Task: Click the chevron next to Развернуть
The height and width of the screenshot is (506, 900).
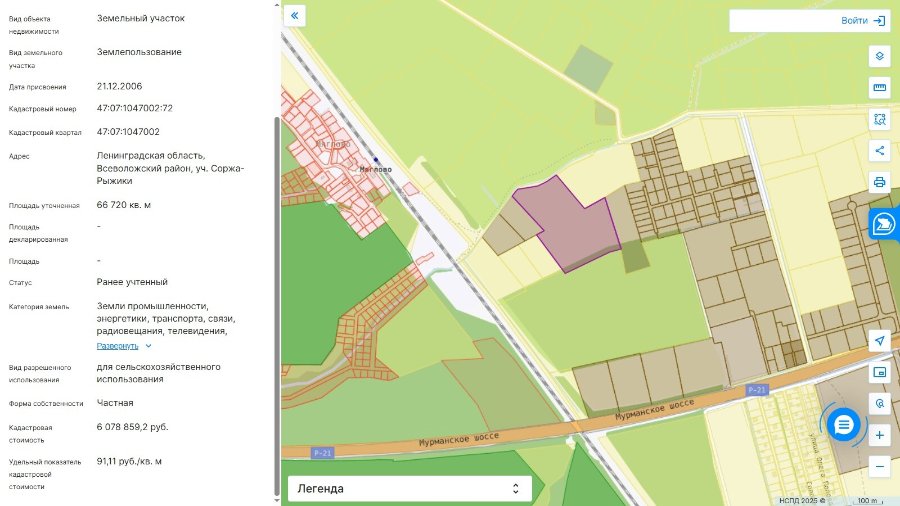Action: point(148,346)
